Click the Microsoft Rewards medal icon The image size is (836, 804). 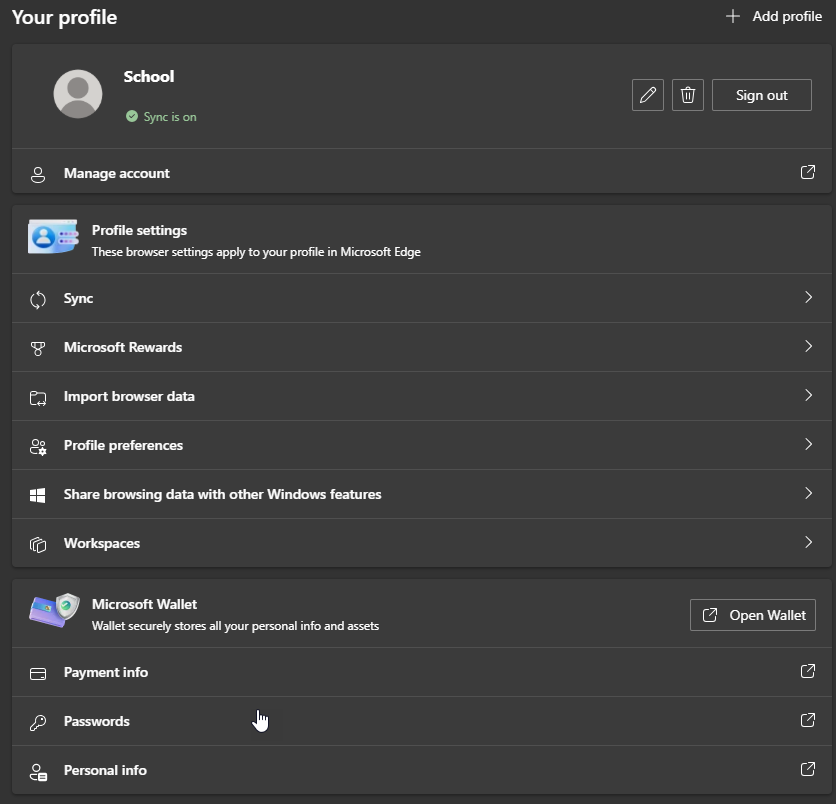(x=38, y=348)
